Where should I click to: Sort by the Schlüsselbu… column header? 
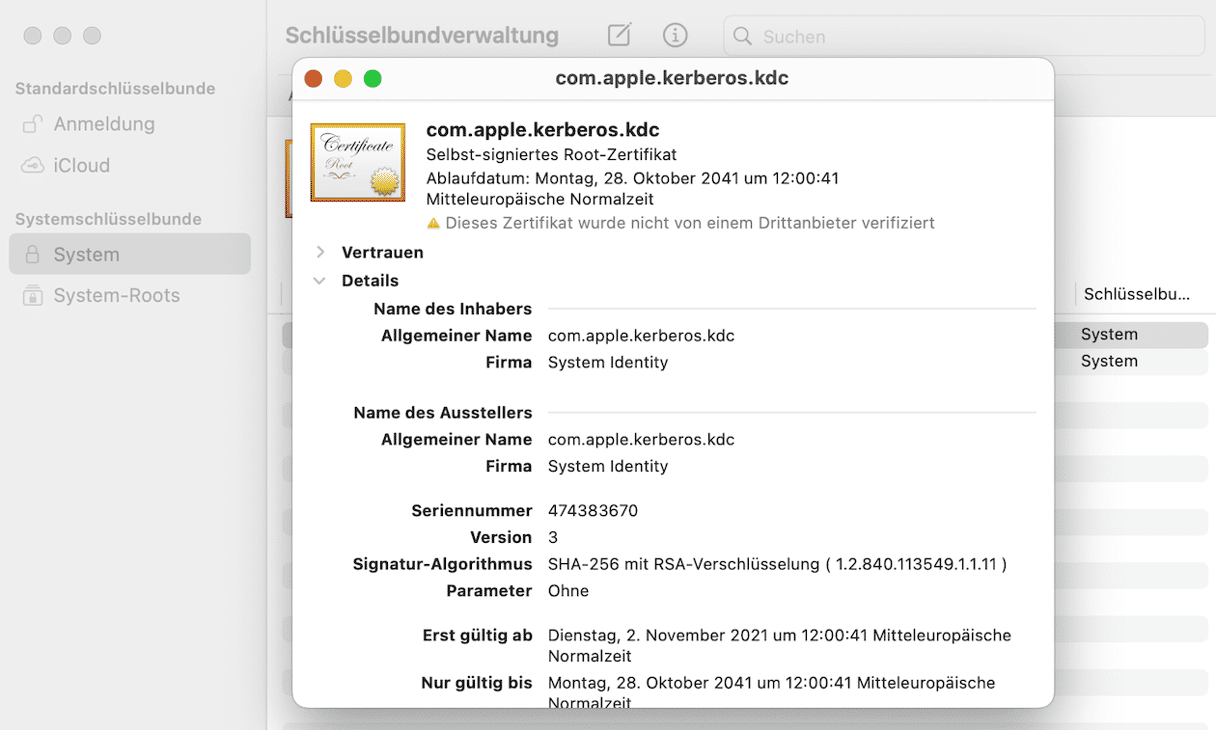tap(1137, 294)
